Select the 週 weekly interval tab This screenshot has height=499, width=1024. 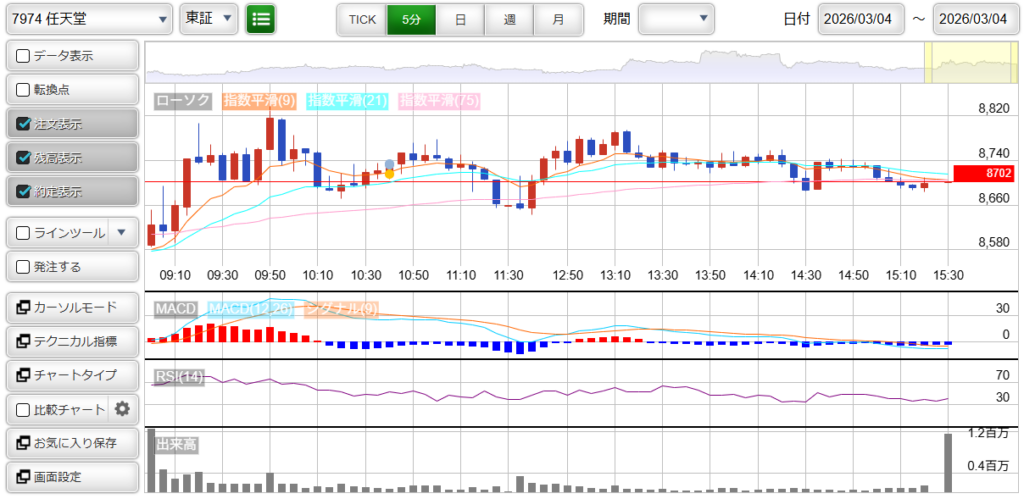click(509, 19)
